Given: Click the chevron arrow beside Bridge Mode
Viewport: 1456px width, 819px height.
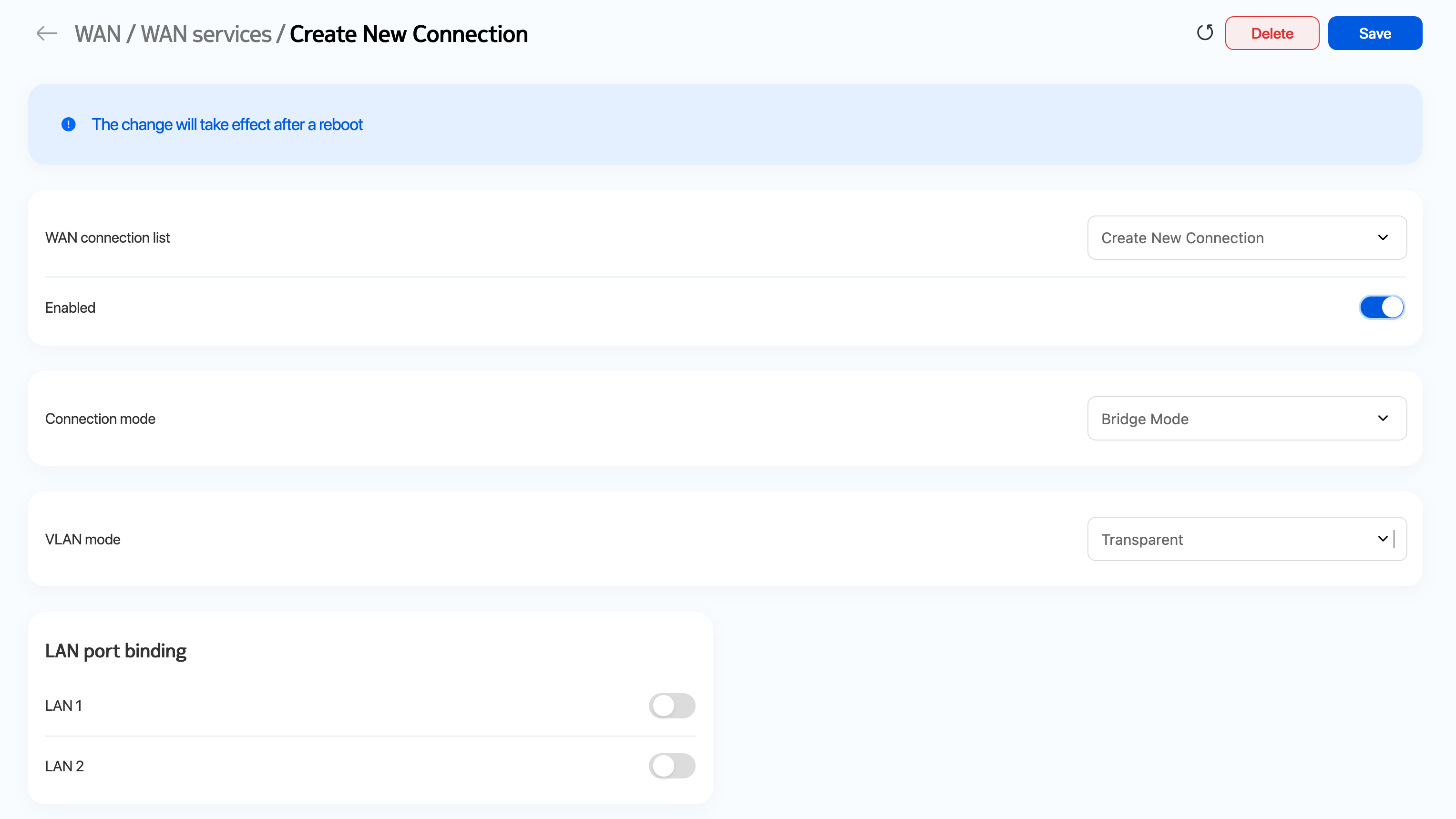Looking at the screenshot, I should point(1383,418).
